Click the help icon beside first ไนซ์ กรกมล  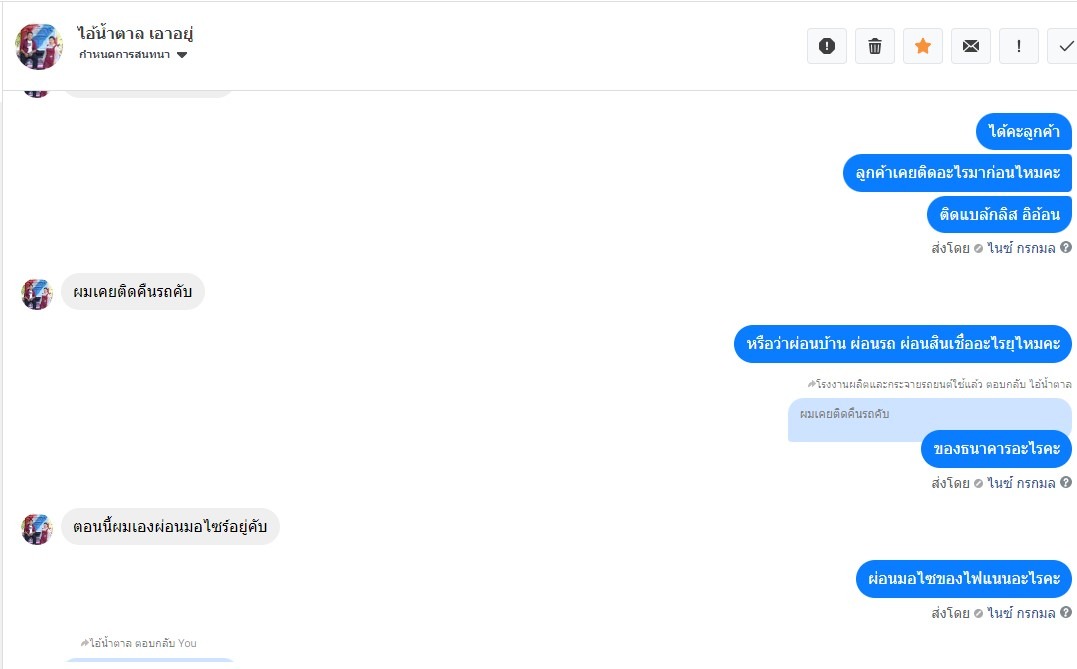1066,248
